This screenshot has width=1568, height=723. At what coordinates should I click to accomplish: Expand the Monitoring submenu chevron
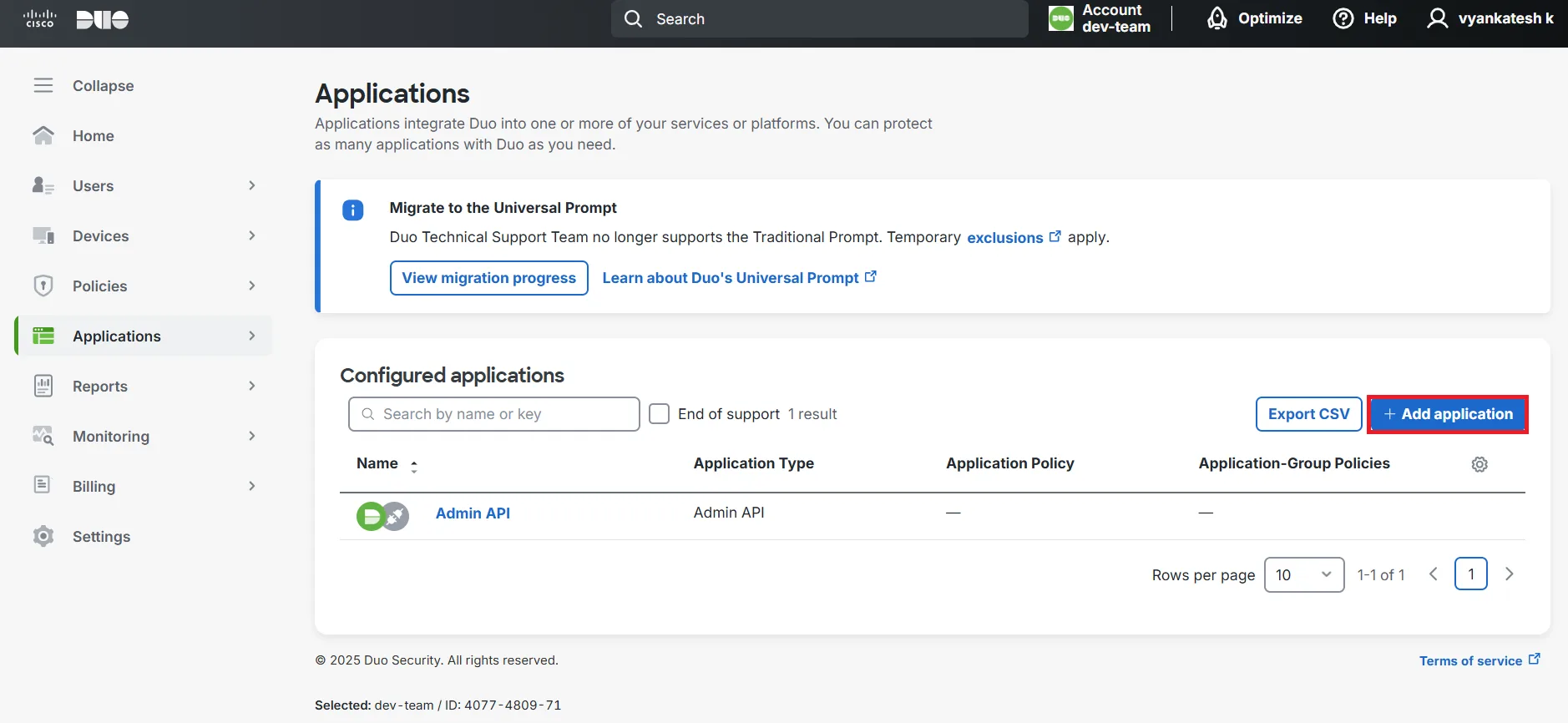coord(252,436)
